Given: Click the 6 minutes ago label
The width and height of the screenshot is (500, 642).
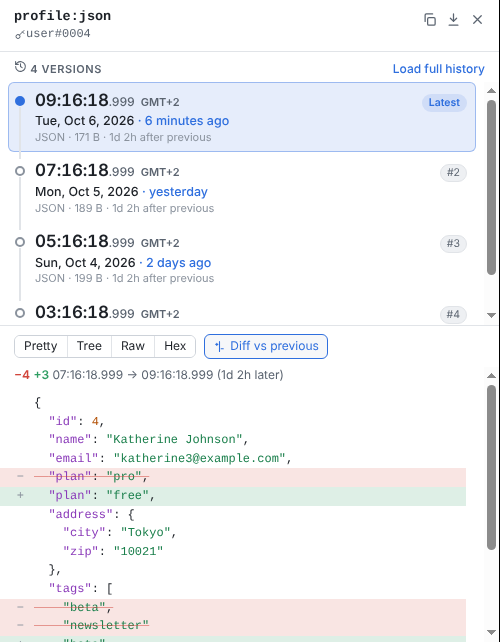Looking at the screenshot, I should (187, 121).
